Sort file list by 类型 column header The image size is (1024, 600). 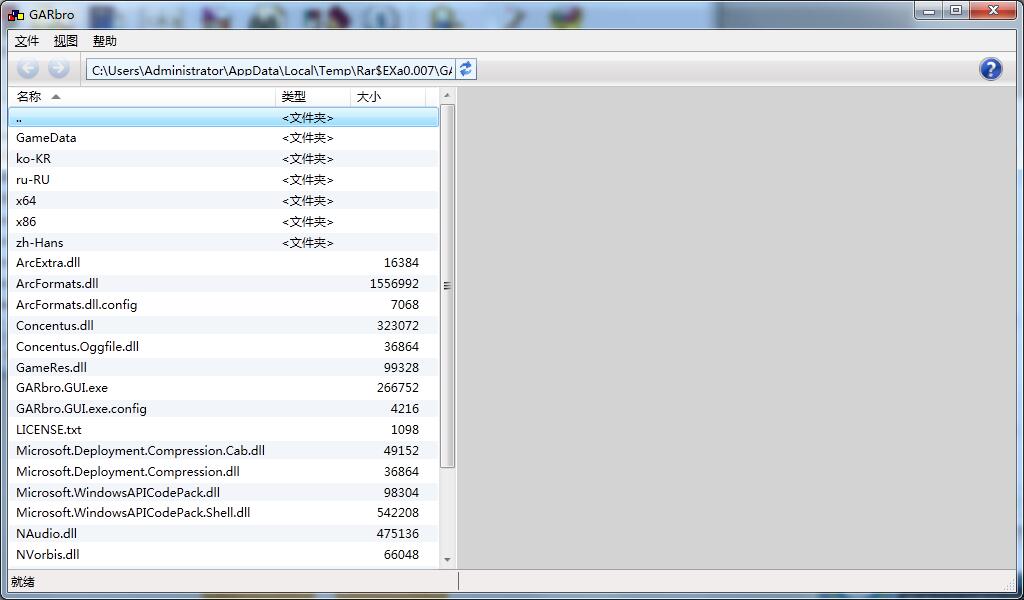(293, 97)
